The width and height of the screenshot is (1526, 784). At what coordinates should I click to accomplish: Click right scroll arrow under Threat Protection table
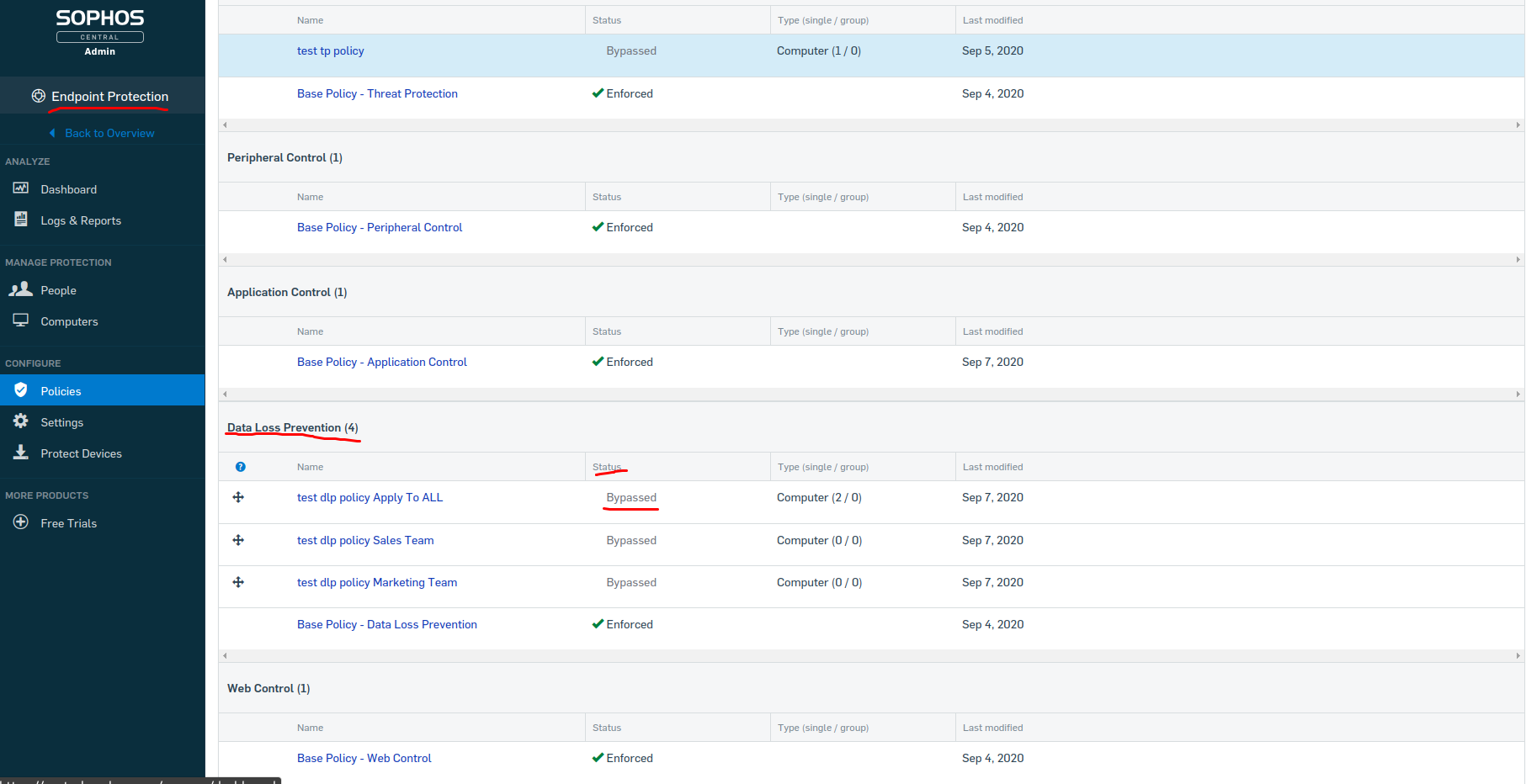coord(1518,124)
